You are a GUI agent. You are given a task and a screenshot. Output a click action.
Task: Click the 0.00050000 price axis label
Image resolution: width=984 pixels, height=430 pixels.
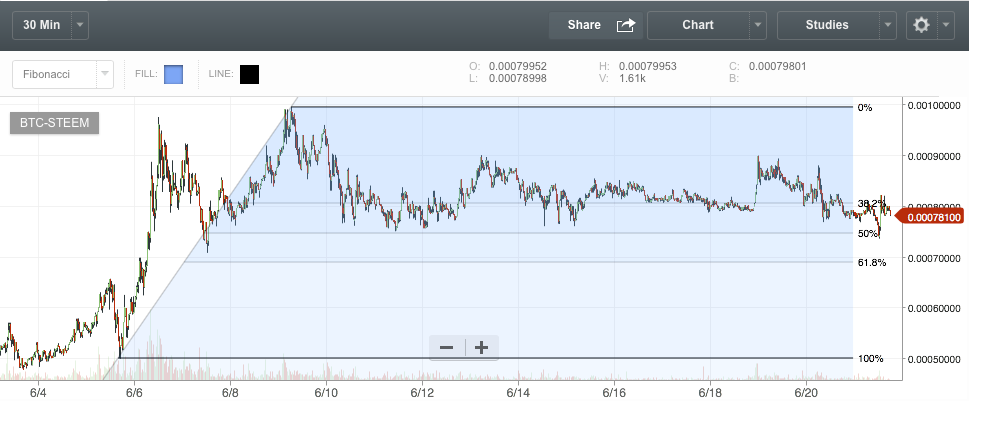934,359
